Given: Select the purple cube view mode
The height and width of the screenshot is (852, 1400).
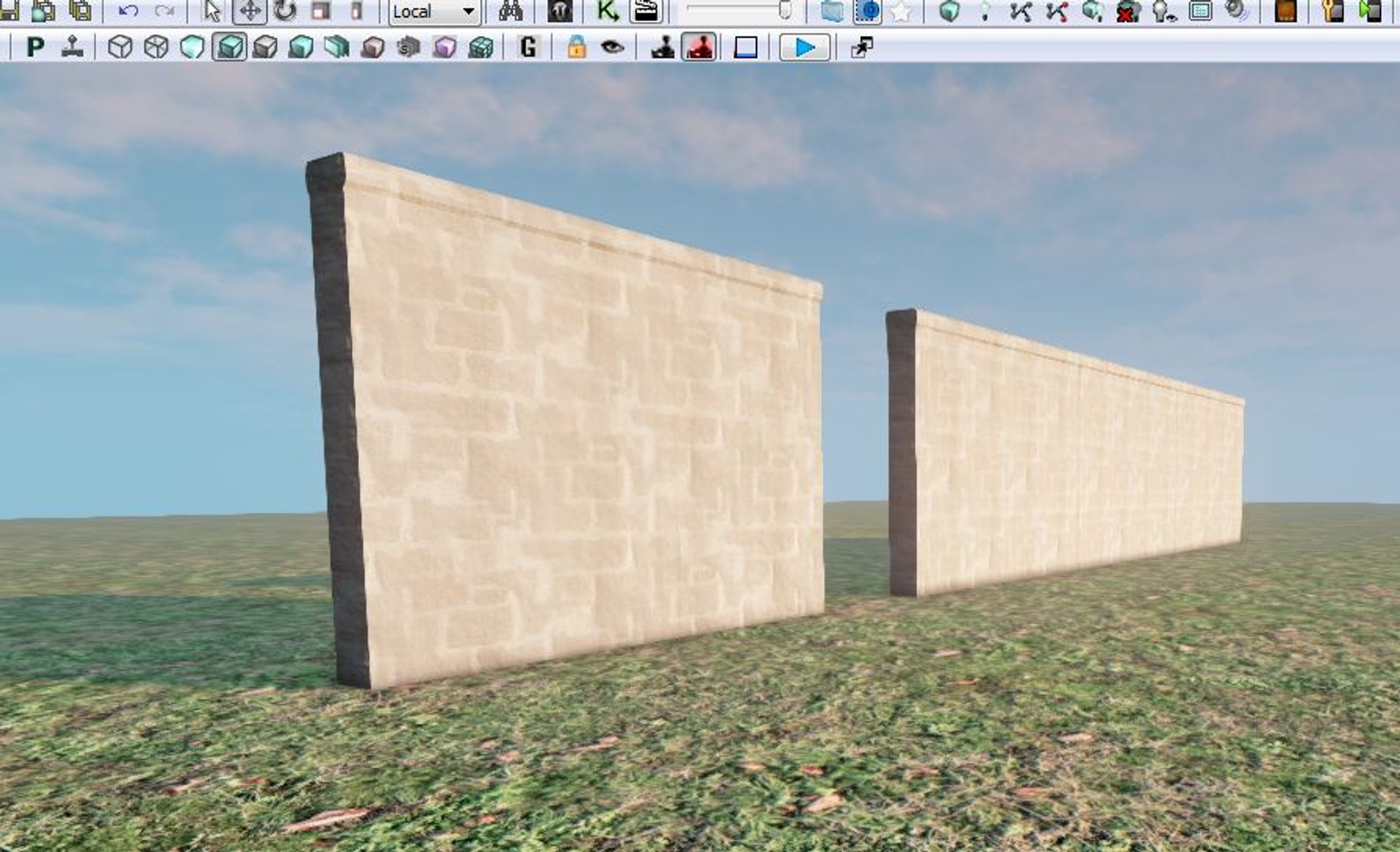Looking at the screenshot, I should (444, 47).
